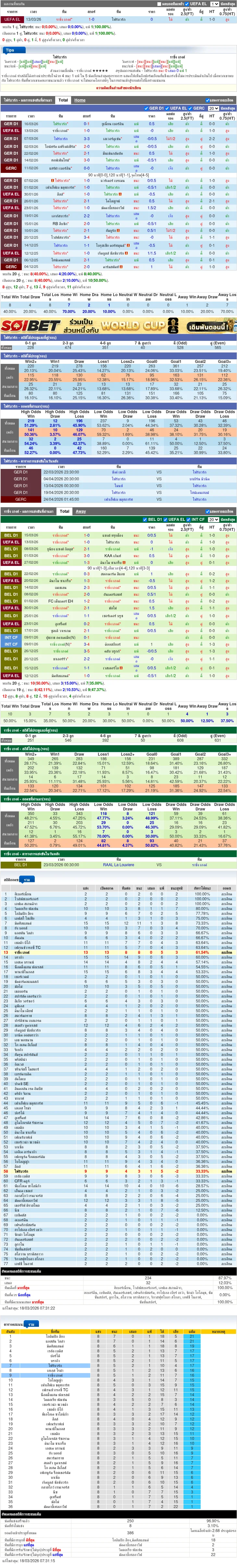Screen dimensions: 237x1568
Task: Click the UEFA EL badge on the 20/02/26 row
Action: [11, 581]
